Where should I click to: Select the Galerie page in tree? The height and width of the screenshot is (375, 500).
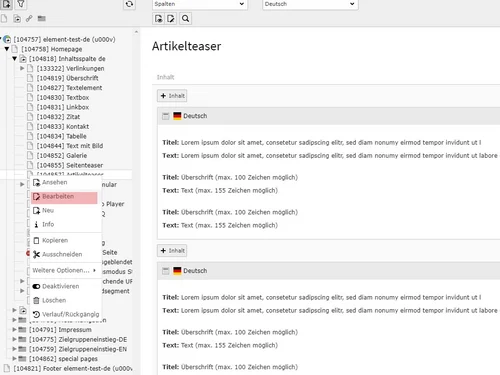(x=62, y=155)
